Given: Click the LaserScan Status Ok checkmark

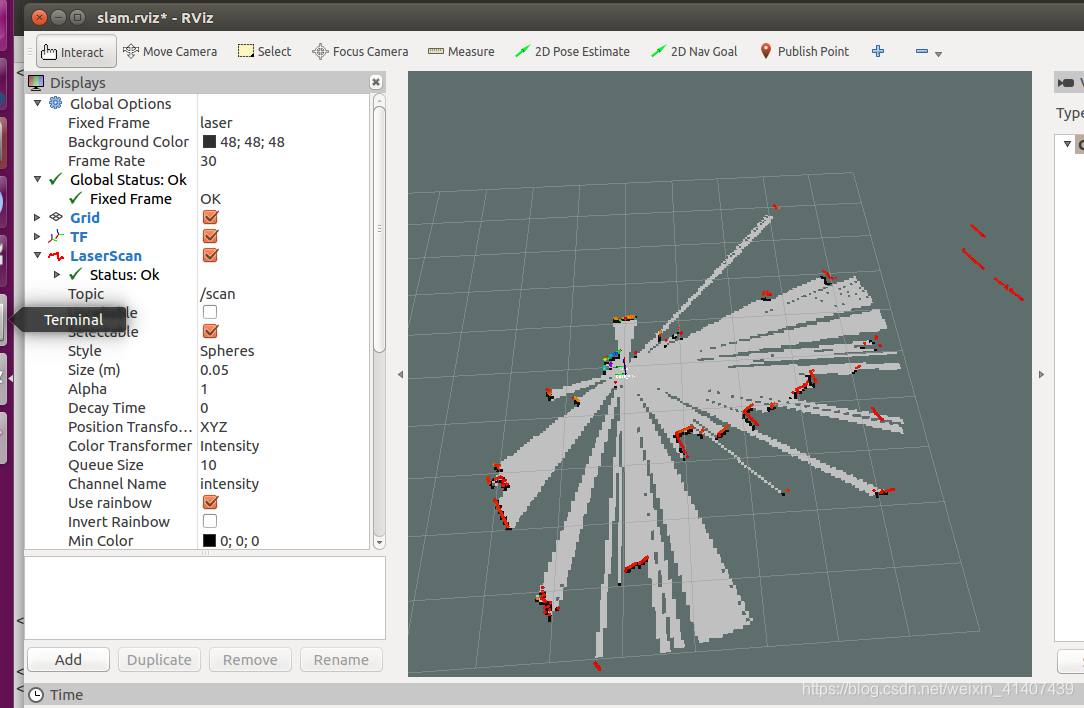Looking at the screenshot, I should pos(76,274).
